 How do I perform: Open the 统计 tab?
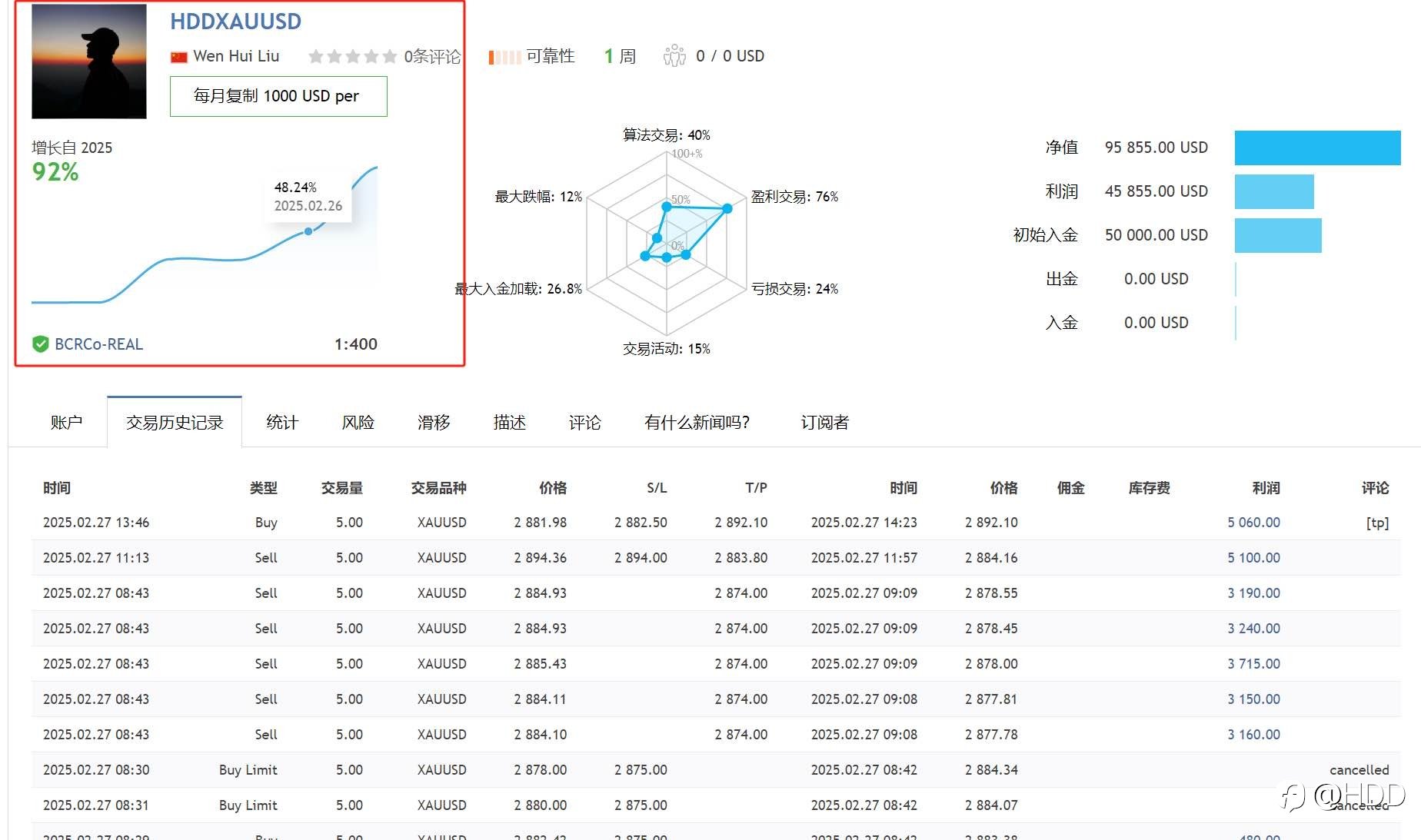point(281,422)
